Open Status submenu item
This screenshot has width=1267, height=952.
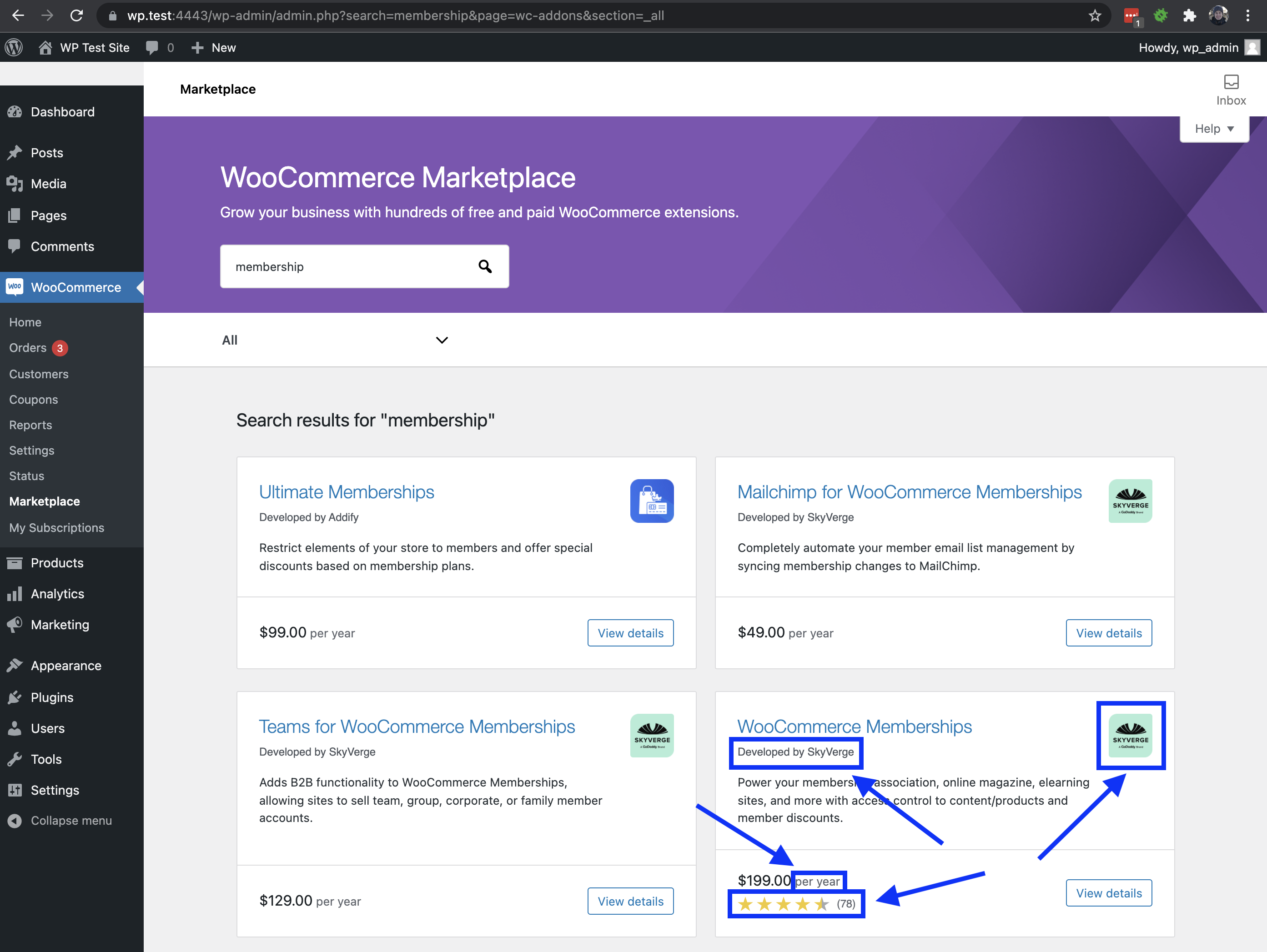click(x=26, y=476)
